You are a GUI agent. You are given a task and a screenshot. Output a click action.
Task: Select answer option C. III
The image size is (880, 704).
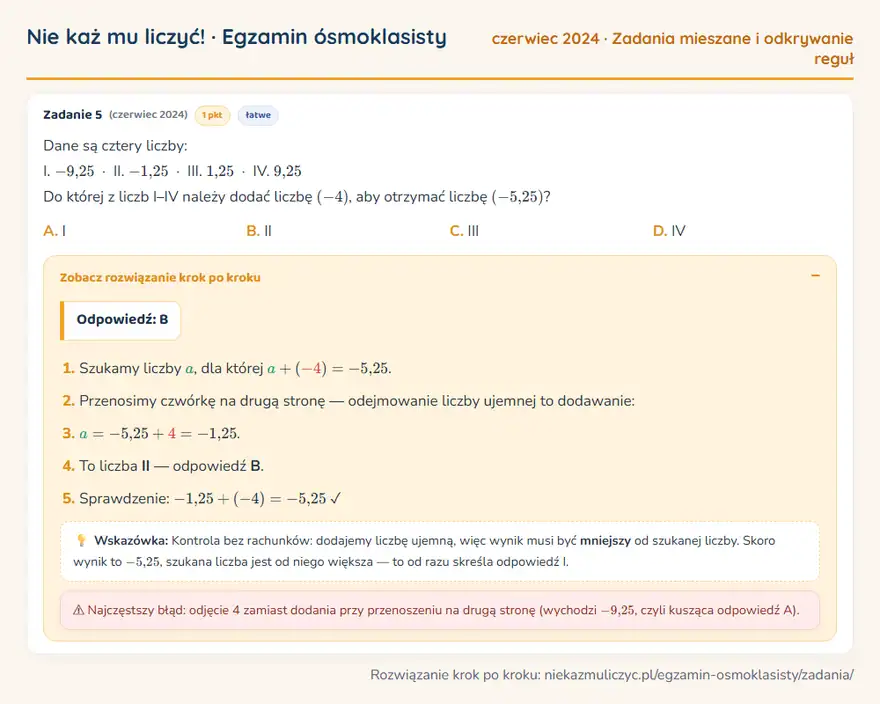pyautogui.click(x=464, y=231)
